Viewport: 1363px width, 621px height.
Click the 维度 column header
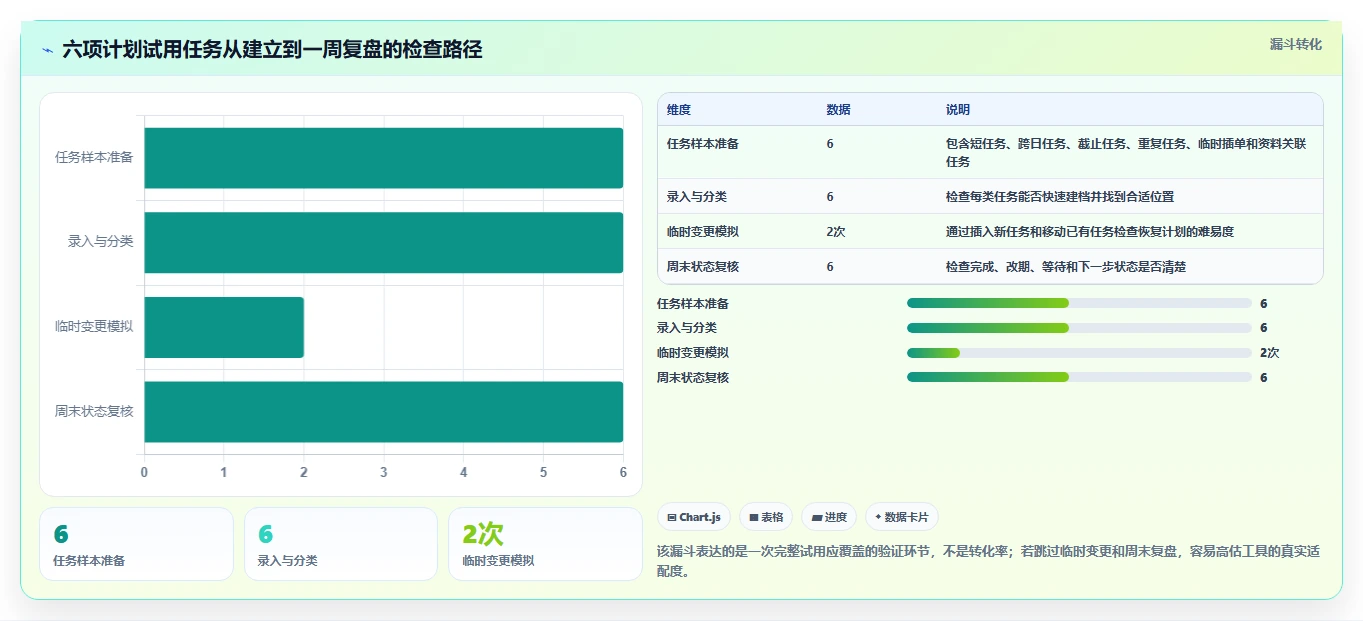(679, 110)
